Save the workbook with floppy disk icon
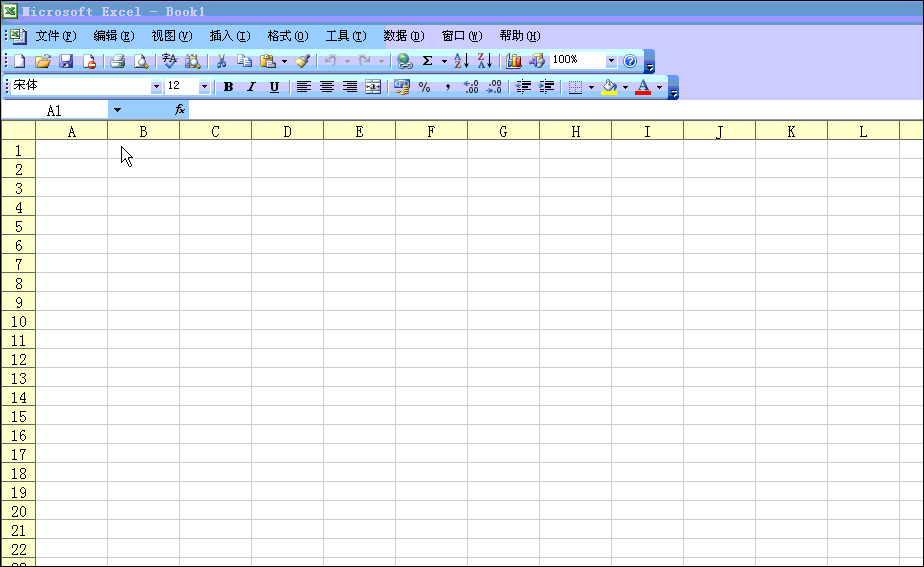Screen dimensions: 924x567 pos(65,61)
